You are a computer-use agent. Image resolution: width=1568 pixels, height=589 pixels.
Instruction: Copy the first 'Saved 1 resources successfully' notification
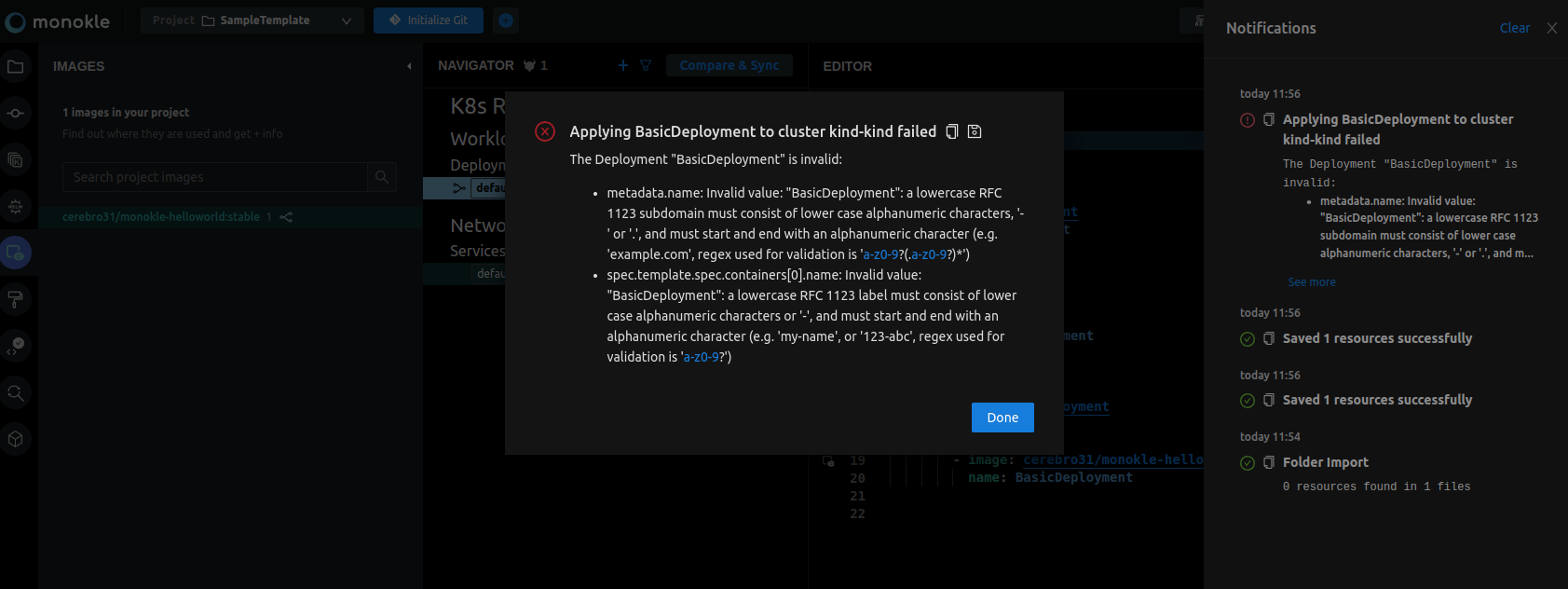(1269, 339)
